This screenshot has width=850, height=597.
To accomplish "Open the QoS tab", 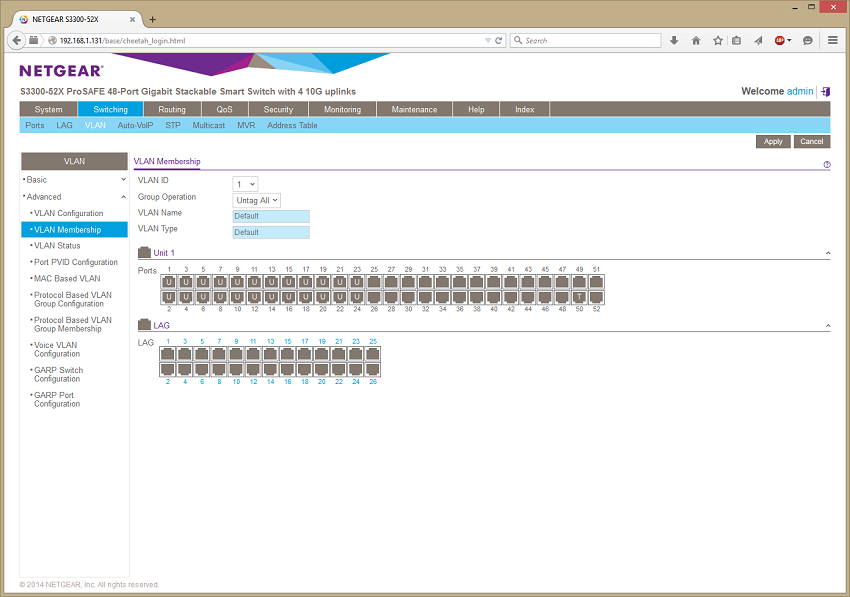I will coord(224,109).
